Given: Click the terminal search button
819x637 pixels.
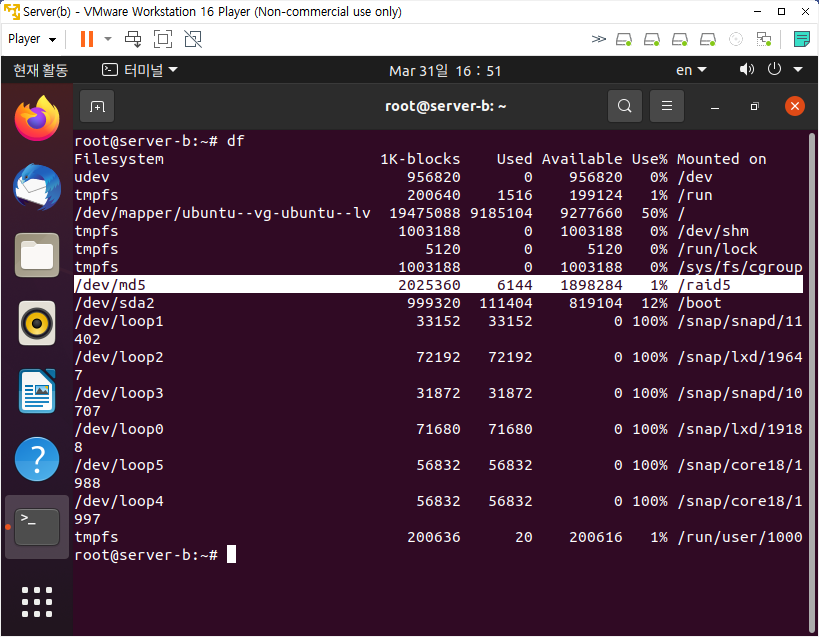Looking at the screenshot, I should [x=625, y=106].
